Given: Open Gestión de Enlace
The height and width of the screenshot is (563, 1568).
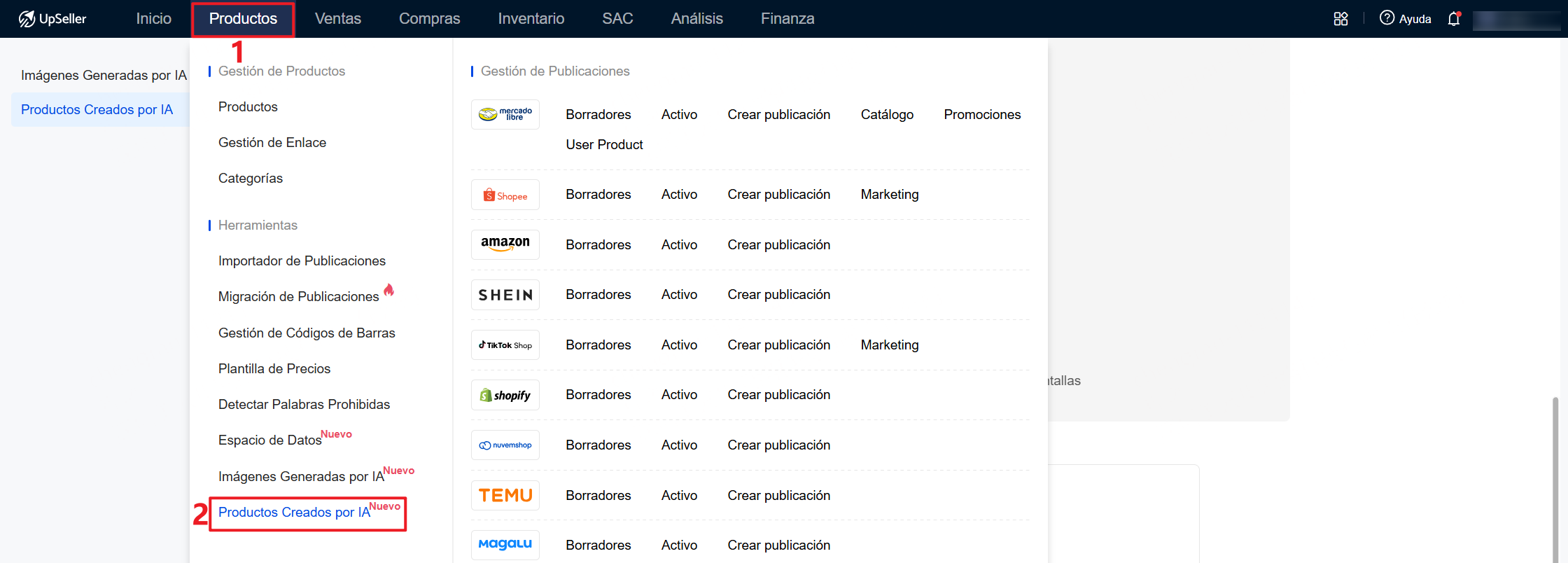Looking at the screenshot, I should tap(272, 142).
